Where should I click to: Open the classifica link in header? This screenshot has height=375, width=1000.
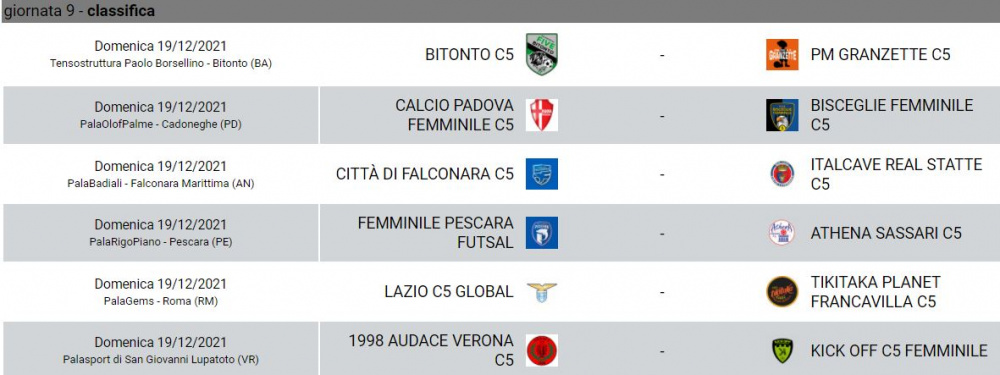point(121,11)
